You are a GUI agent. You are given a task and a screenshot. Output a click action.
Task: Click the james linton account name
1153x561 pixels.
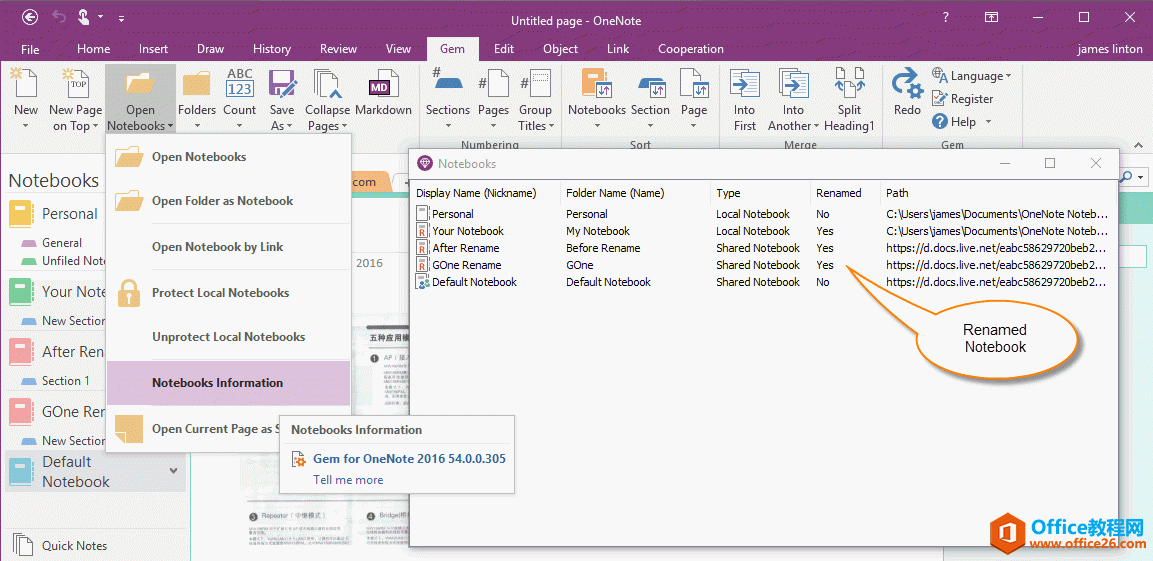click(x=1110, y=49)
